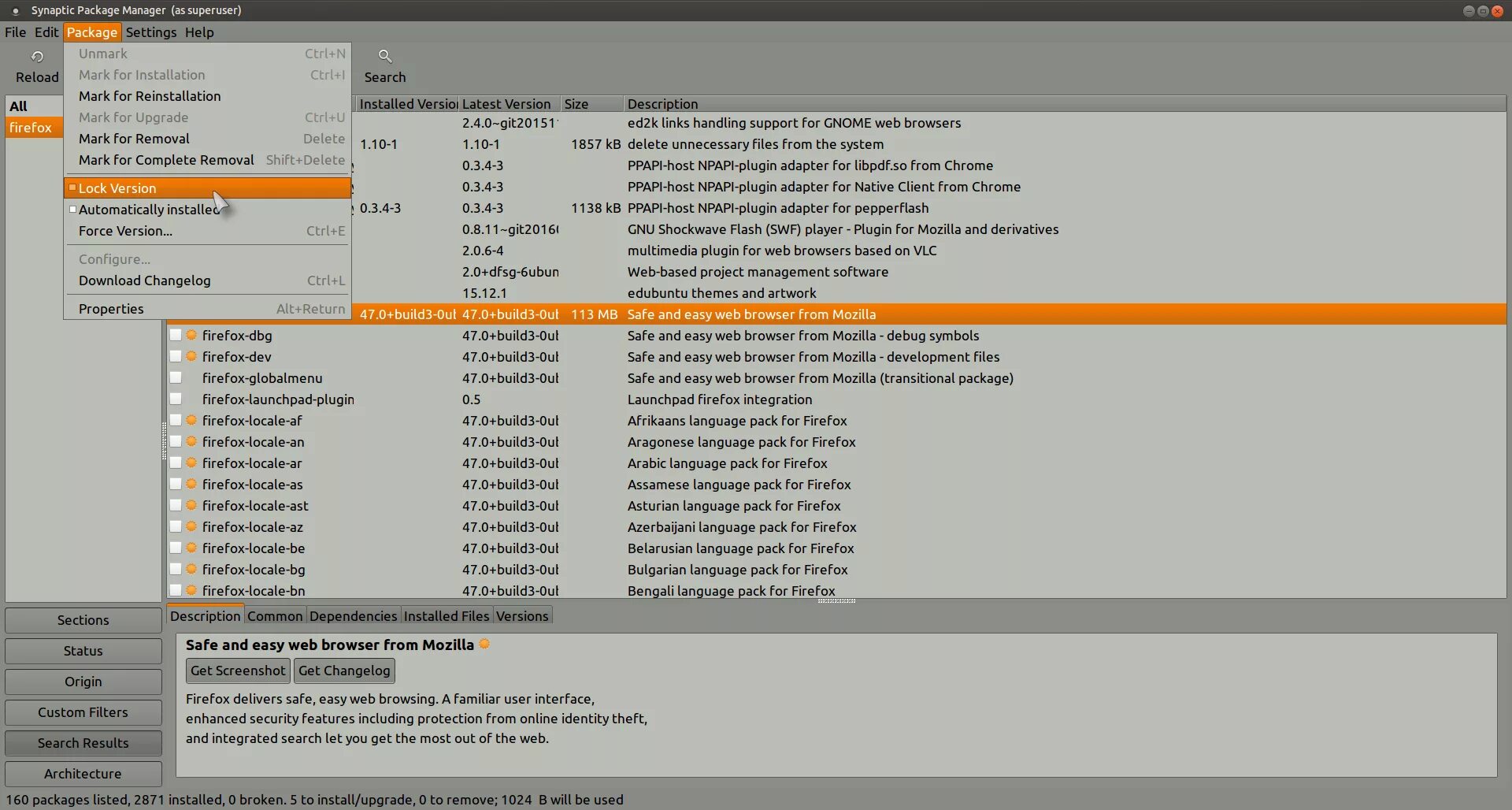Screen dimensions: 1512x810
Task: Click the supported icon after the description title
Action: [x=484, y=644]
